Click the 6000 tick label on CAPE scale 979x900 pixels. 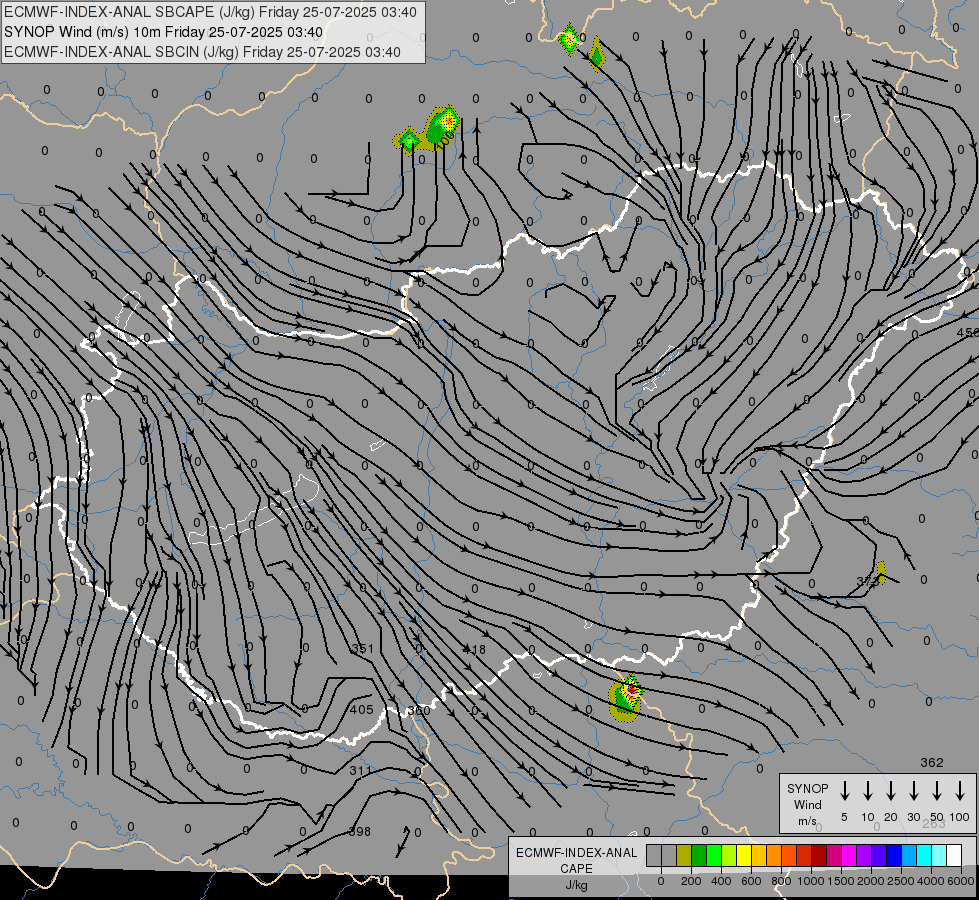[x=961, y=881]
